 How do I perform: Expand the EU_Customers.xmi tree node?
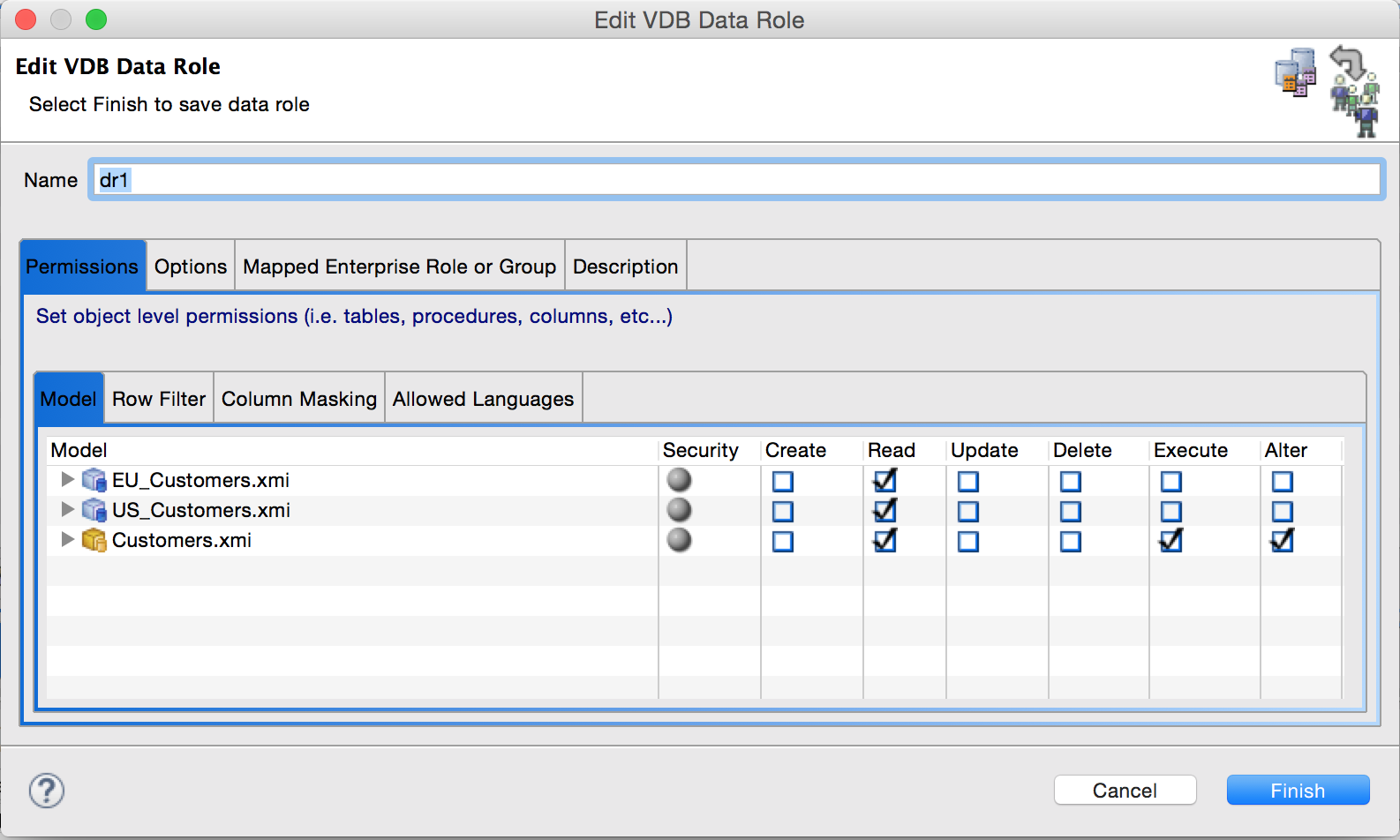67,479
